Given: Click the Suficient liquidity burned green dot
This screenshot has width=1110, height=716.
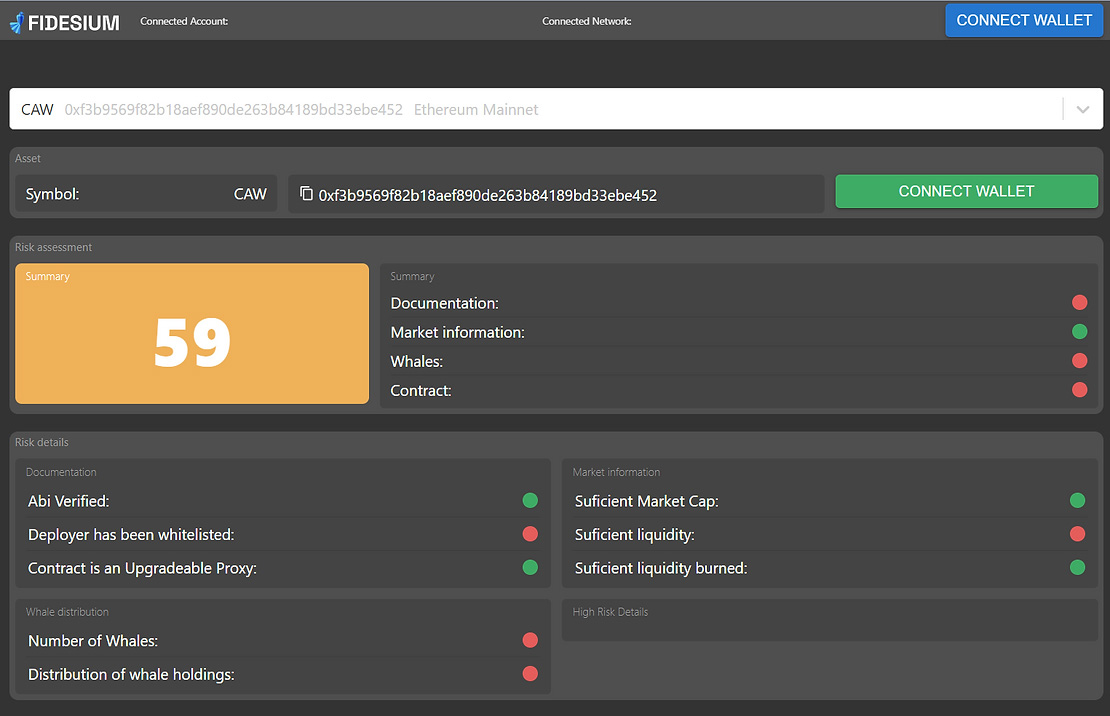Looking at the screenshot, I should (x=1077, y=567).
